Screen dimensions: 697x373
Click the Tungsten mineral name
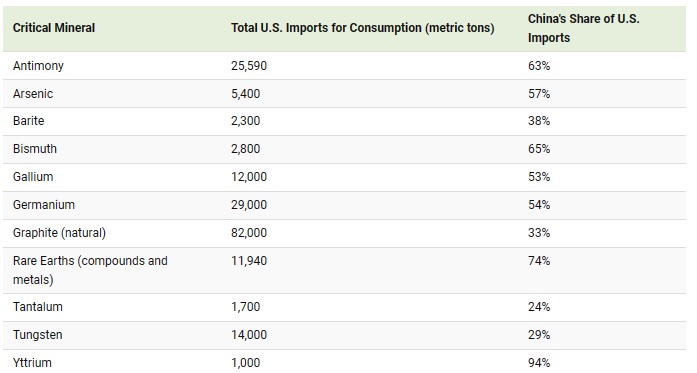point(38,335)
